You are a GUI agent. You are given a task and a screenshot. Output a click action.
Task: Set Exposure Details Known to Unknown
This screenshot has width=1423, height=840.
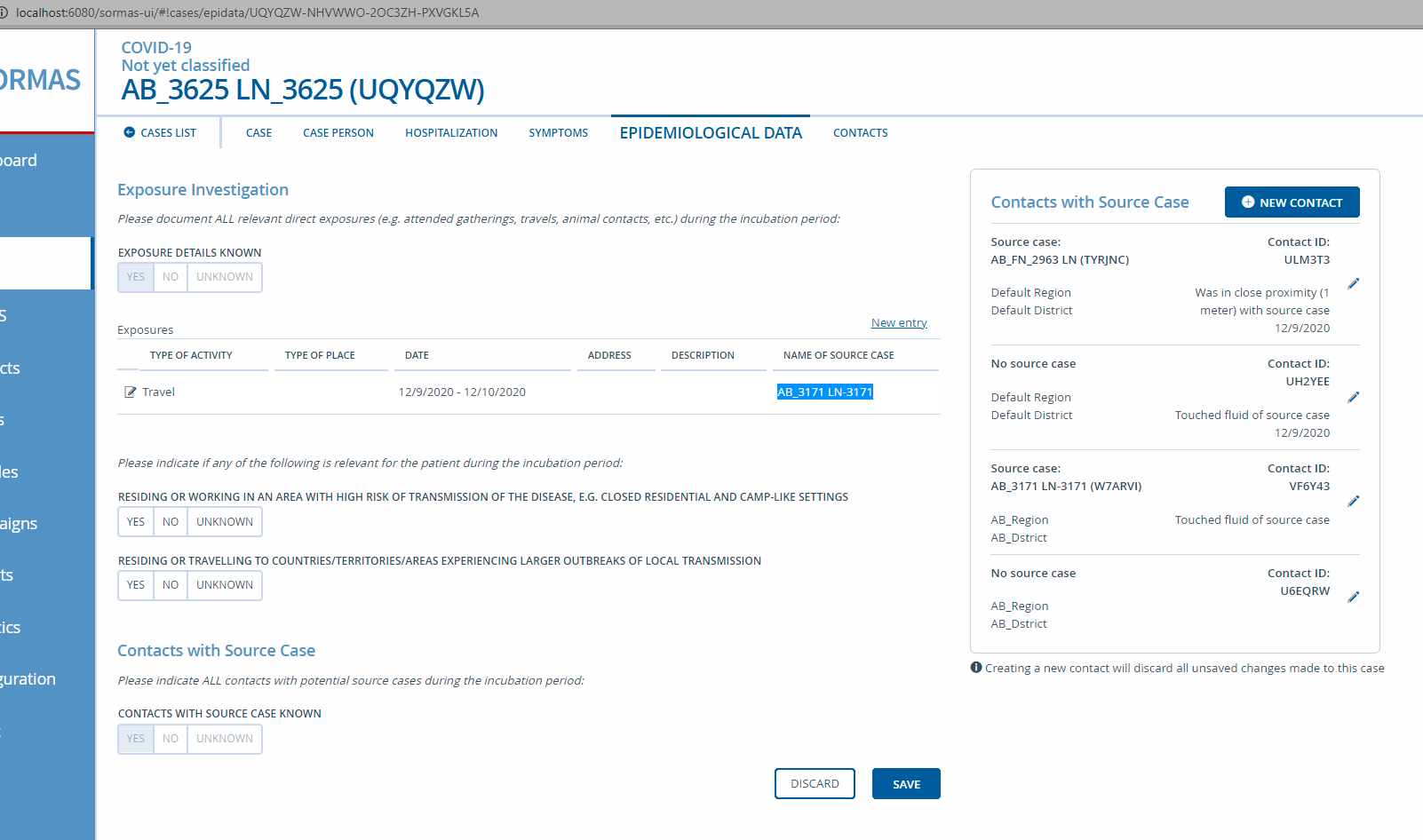click(x=225, y=277)
